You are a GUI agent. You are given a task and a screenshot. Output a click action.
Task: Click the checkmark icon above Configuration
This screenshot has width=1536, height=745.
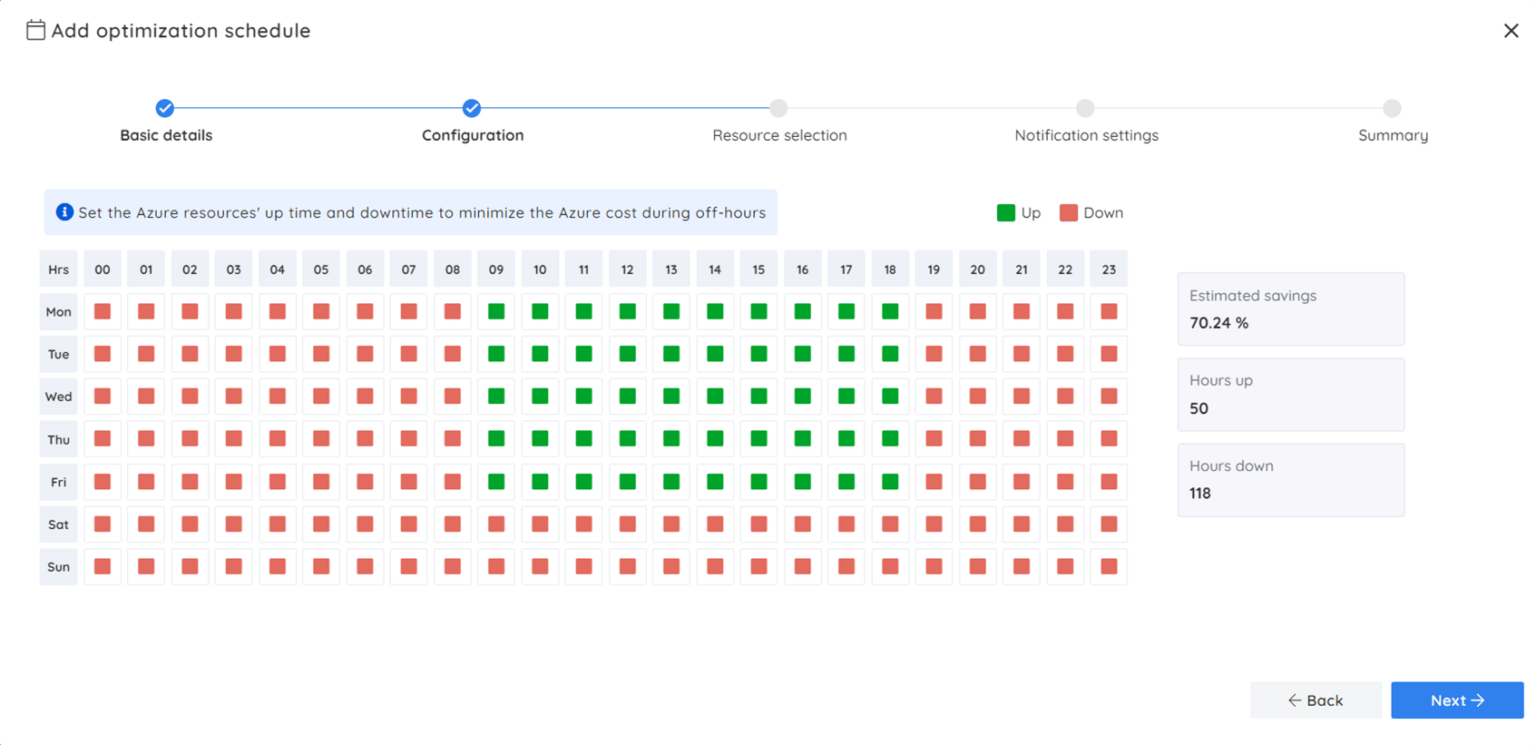(472, 108)
